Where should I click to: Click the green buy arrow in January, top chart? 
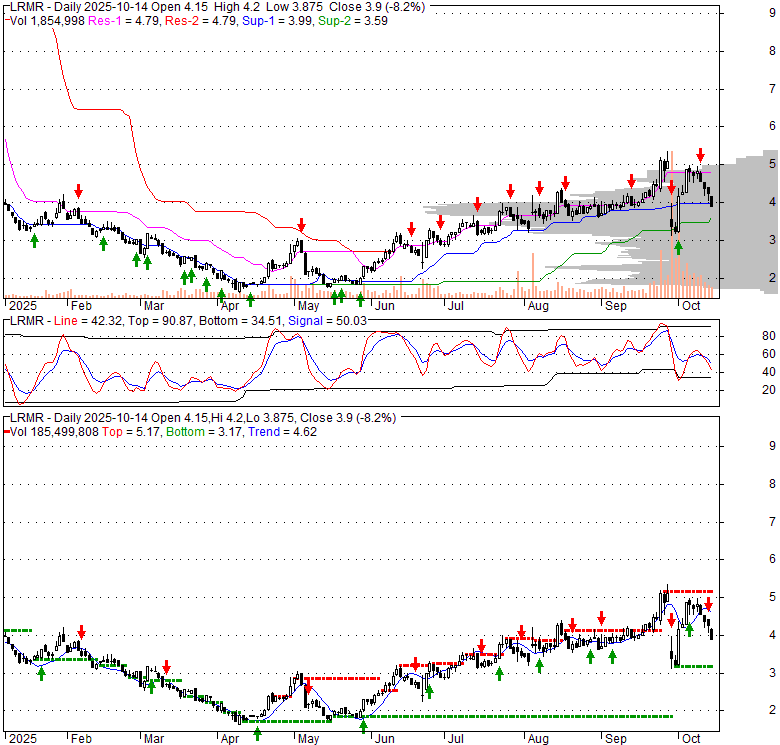click(34, 240)
